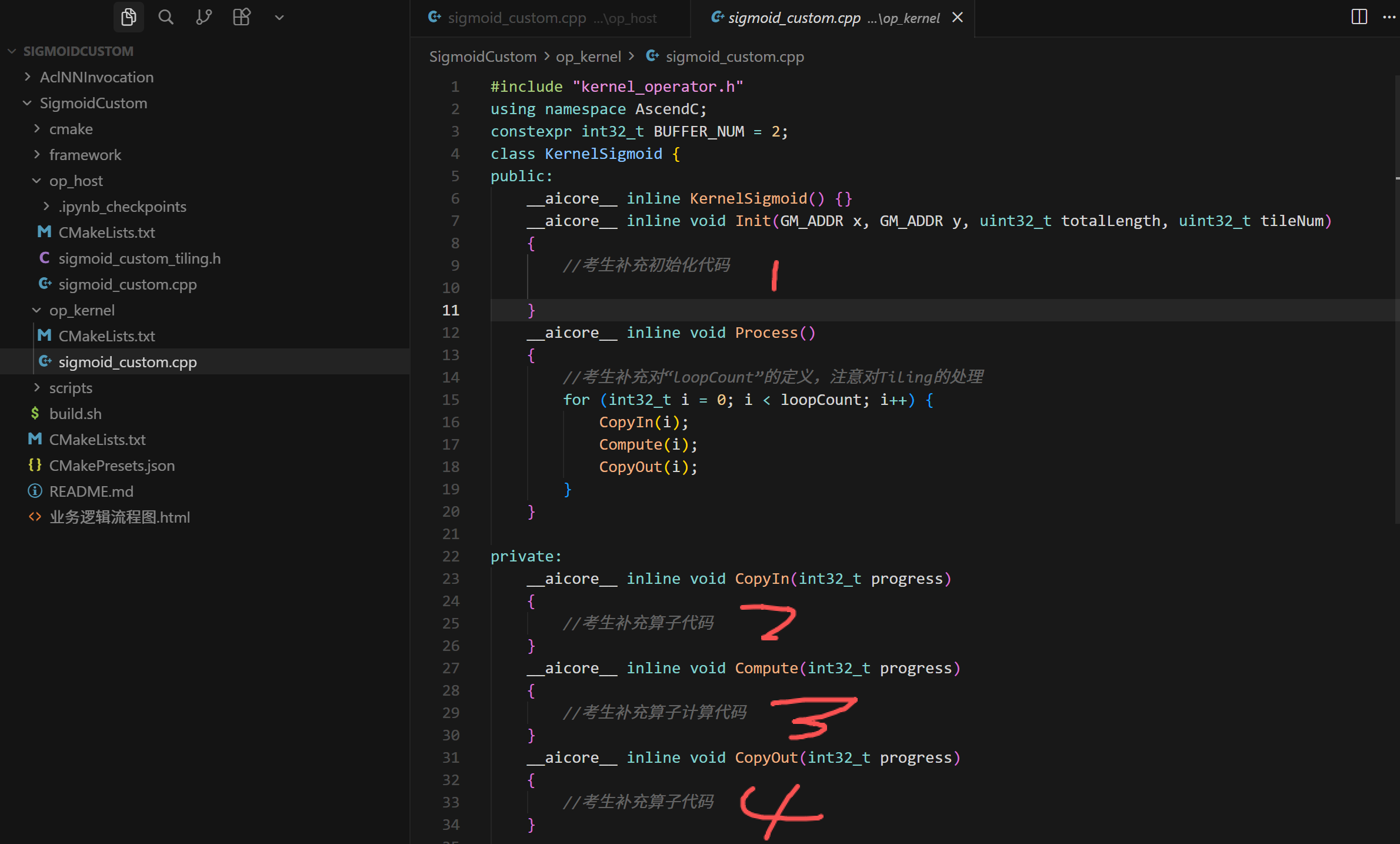Open the build.sh shell script file
The image size is (1400, 844).
tap(75, 414)
